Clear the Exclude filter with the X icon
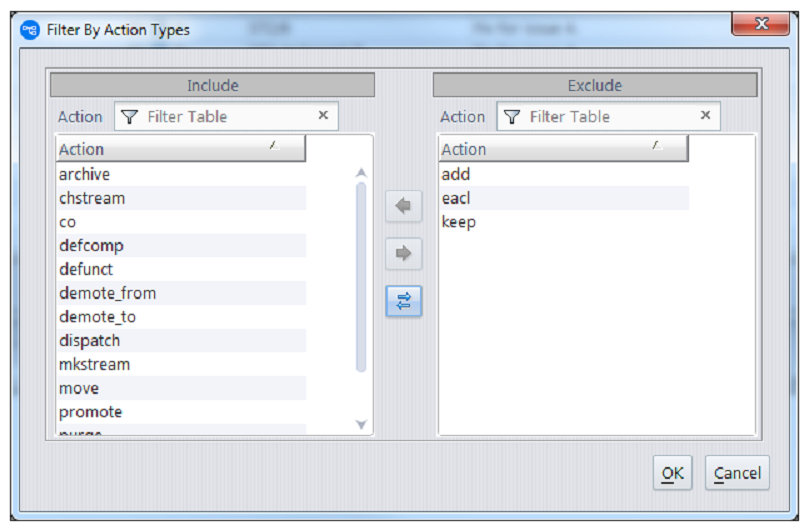The image size is (809, 531). click(705, 116)
